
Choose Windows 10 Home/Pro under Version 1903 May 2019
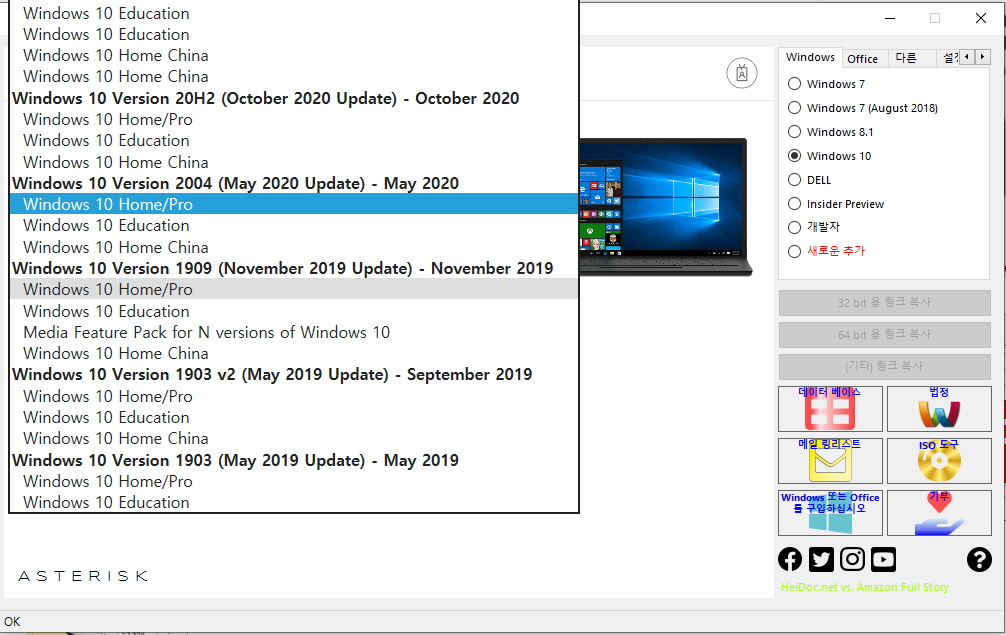(294, 482)
